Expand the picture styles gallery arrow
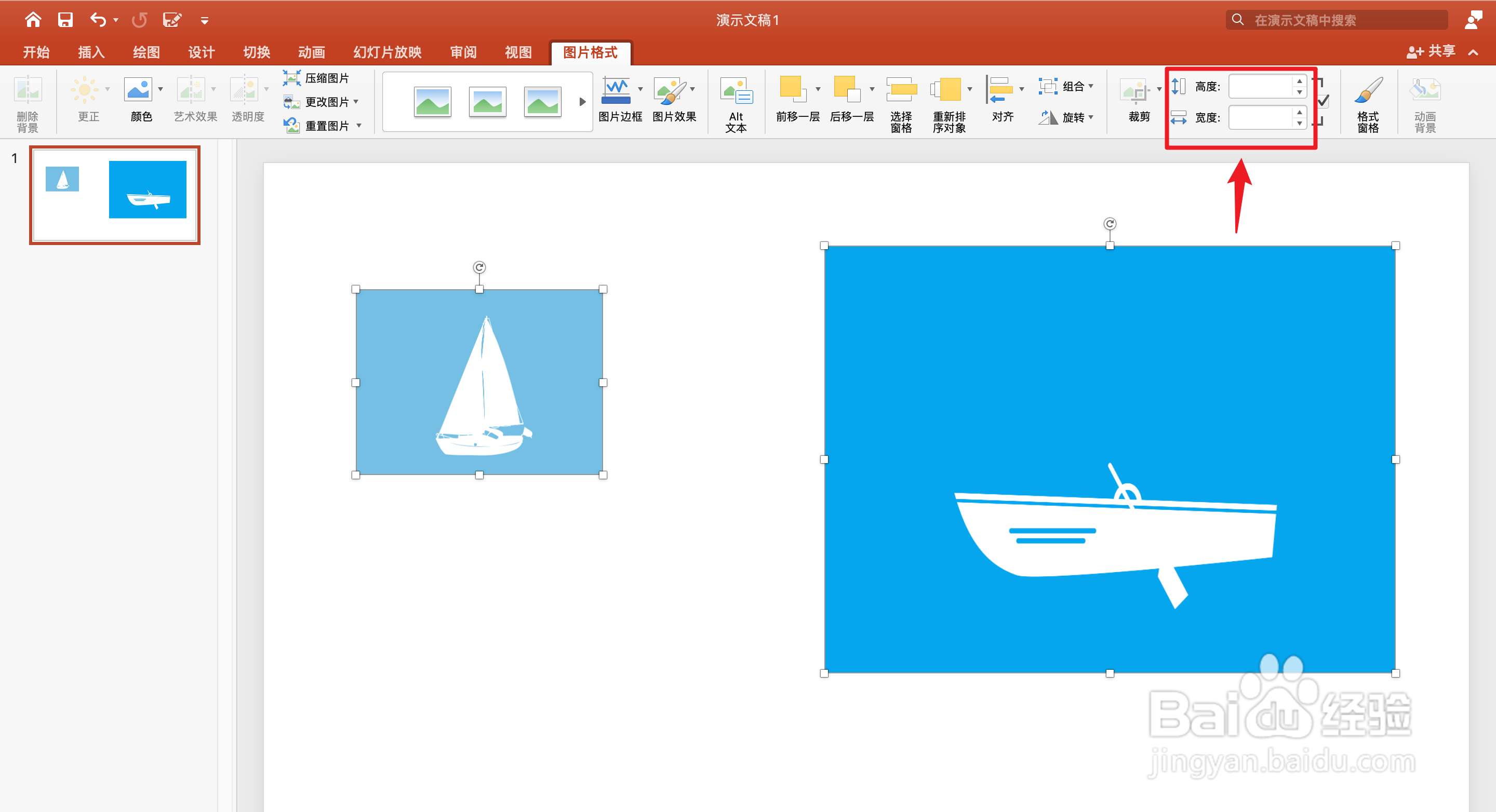1496x812 pixels. 582,102
